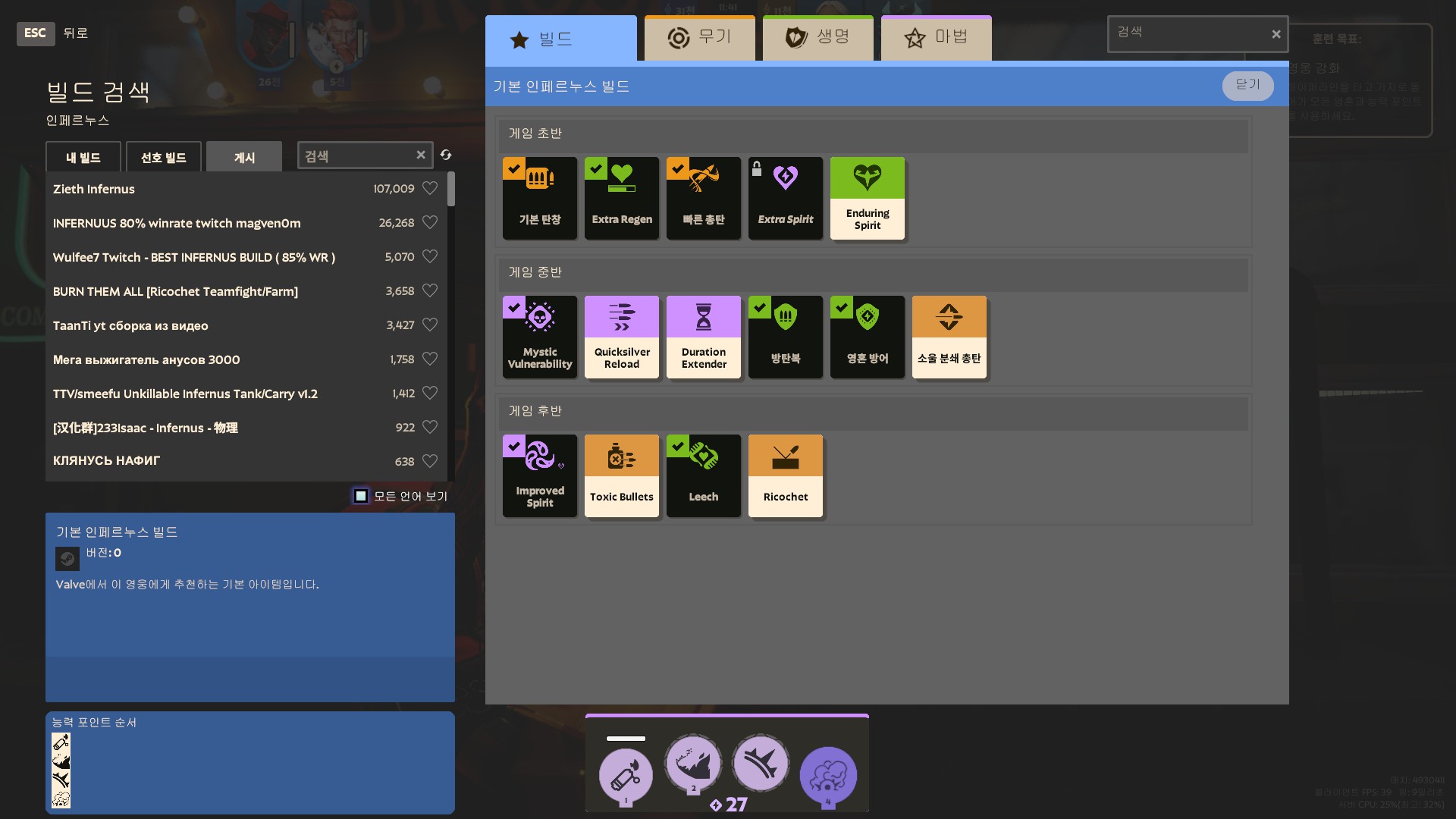
Task: Favorite the BURN THEM ALL build
Action: tap(430, 290)
